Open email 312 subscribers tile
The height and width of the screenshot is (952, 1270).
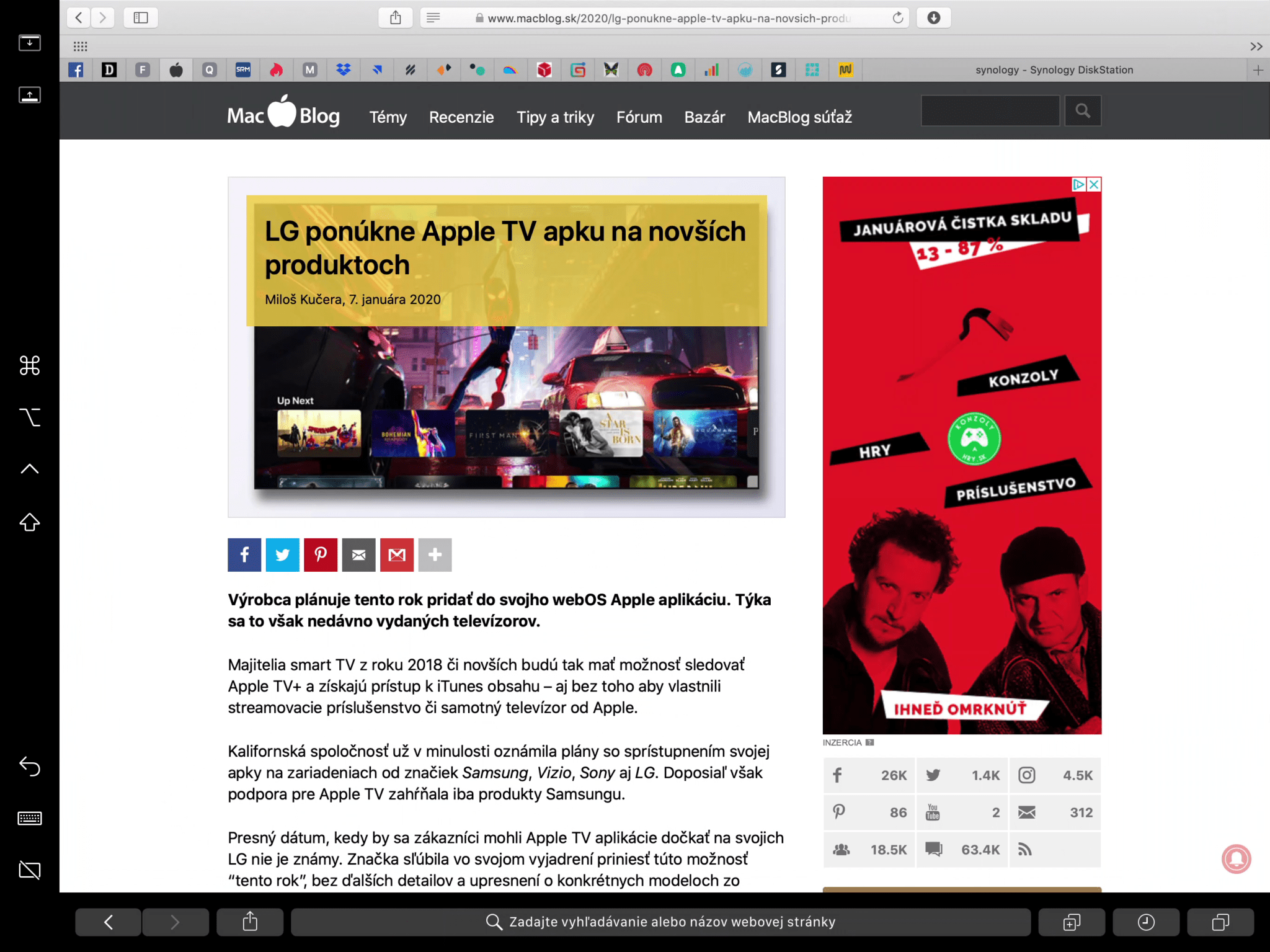pyautogui.click(x=1055, y=812)
